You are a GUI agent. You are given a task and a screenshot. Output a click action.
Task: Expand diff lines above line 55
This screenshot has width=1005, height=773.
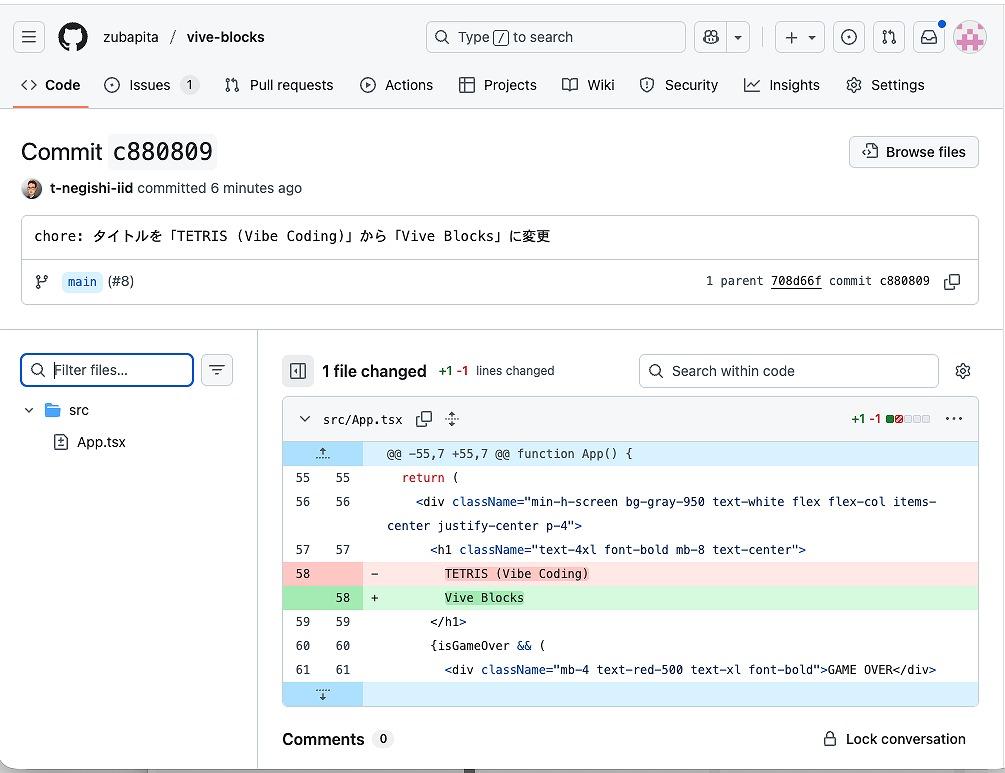click(x=322, y=454)
